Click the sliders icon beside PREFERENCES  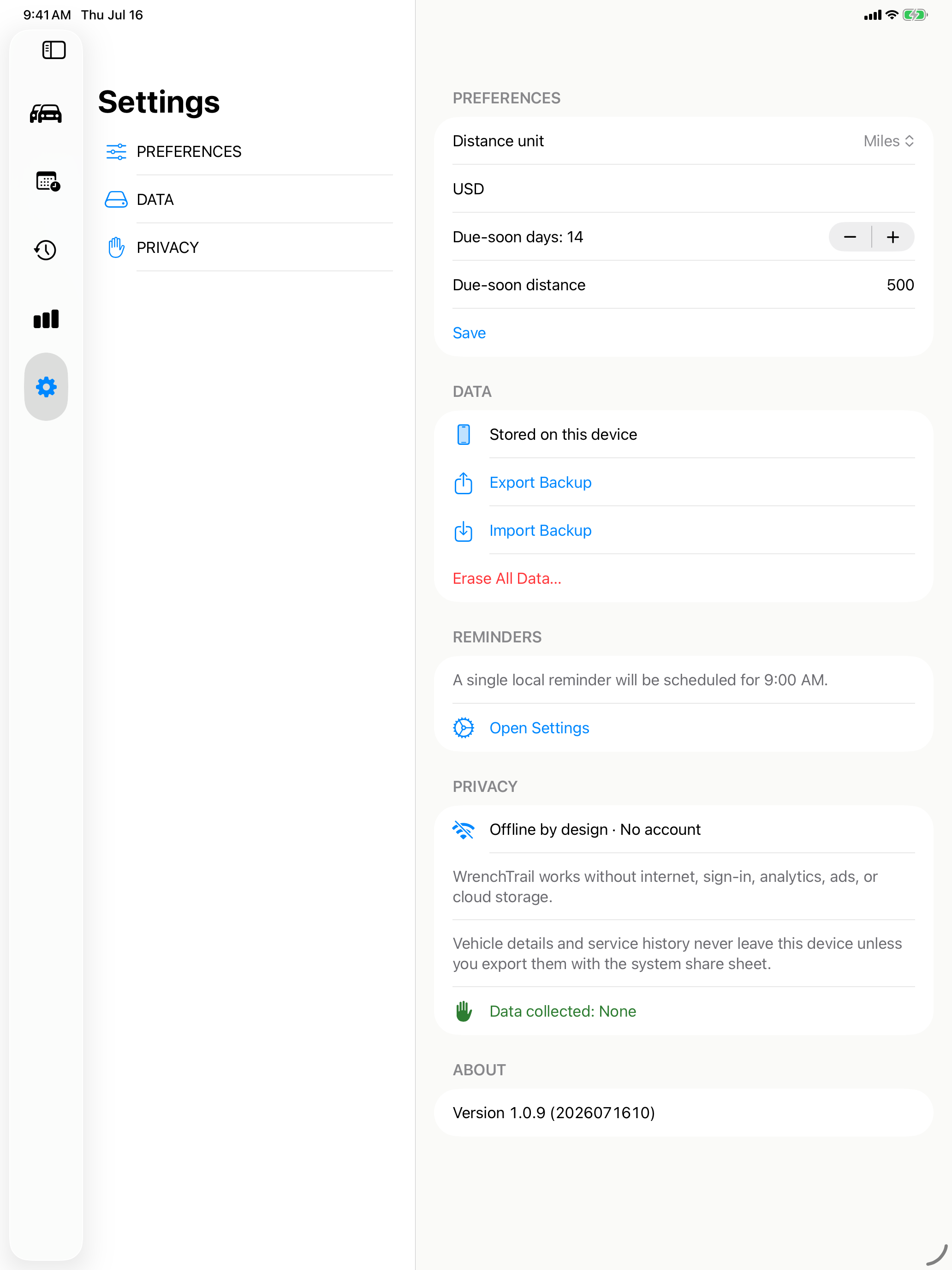[x=117, y=151]
